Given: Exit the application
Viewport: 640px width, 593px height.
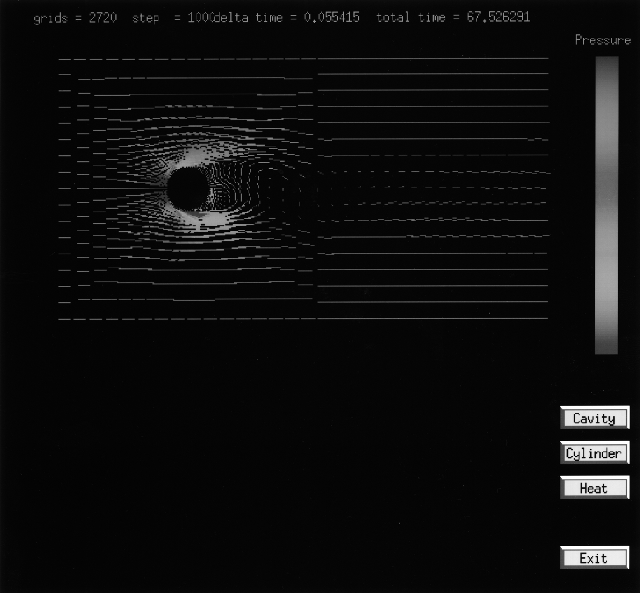Looking at the screenshot, I should click(x=595, y=557).
